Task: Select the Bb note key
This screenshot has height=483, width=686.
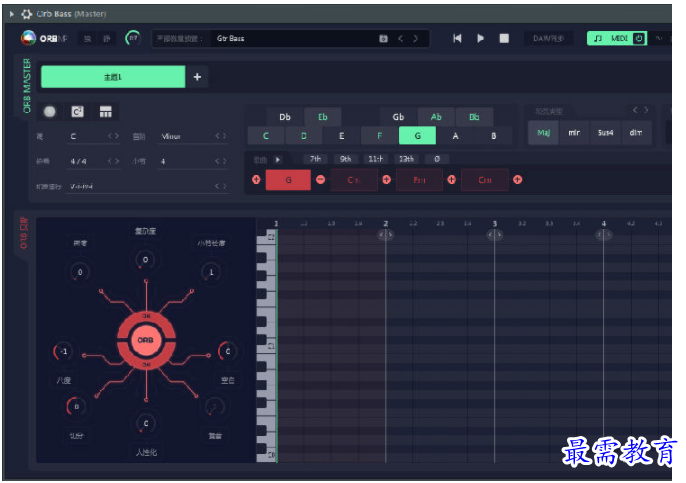Action: [474, 117]
